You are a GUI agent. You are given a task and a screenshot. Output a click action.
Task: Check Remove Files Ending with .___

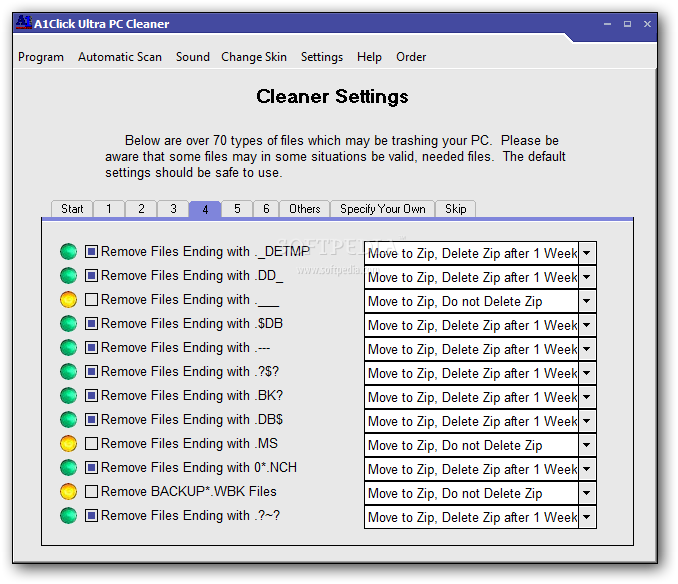[91, 299]
